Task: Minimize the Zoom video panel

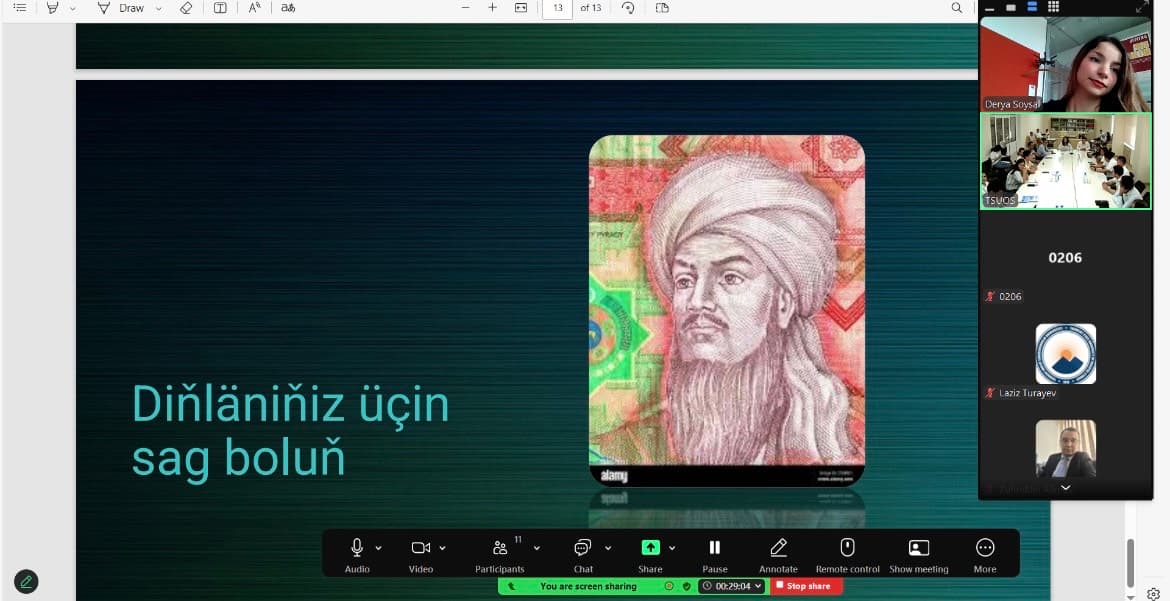Action: [x=989, y=7]
